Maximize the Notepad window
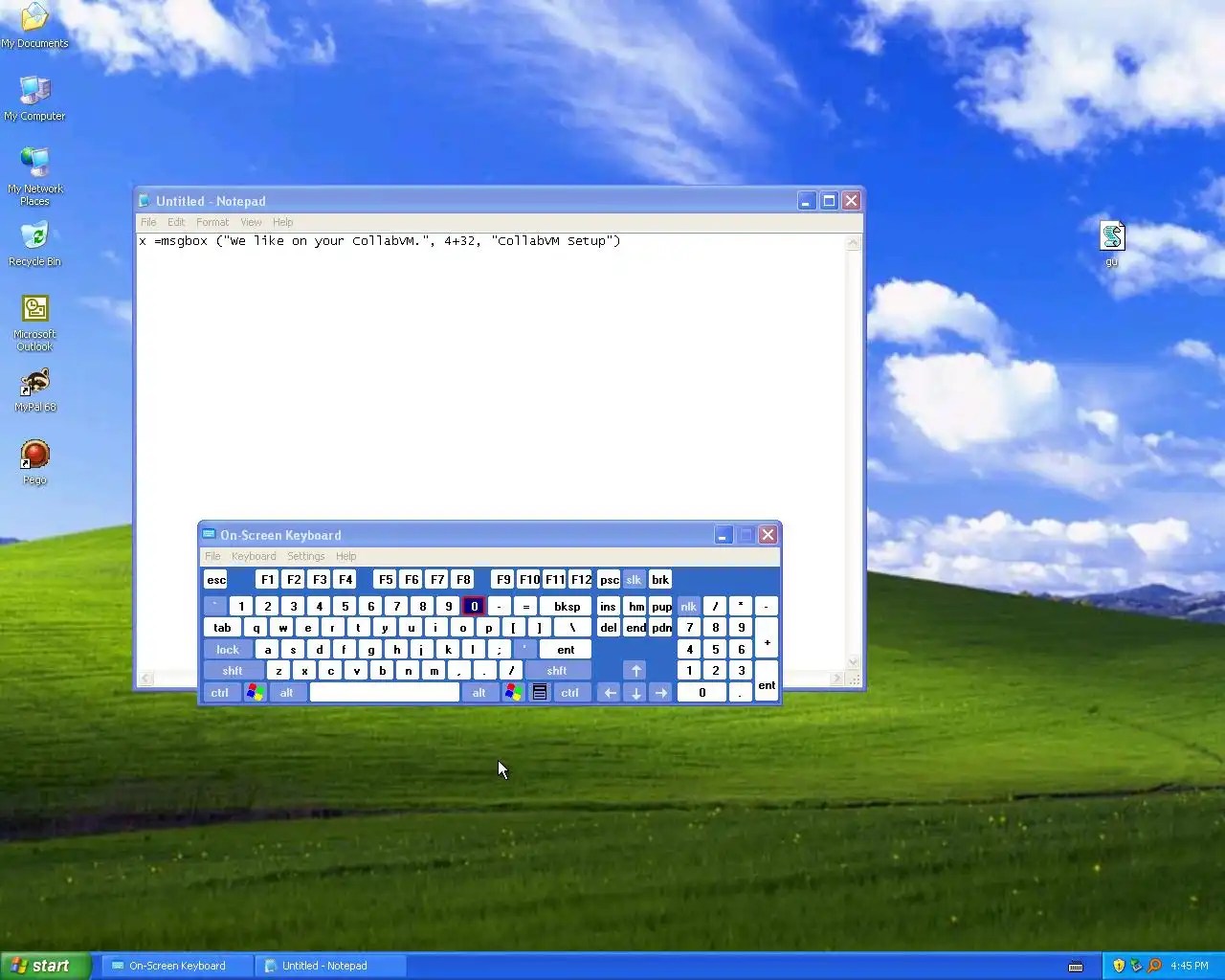 pyautogui.click(x=829, y=201)
